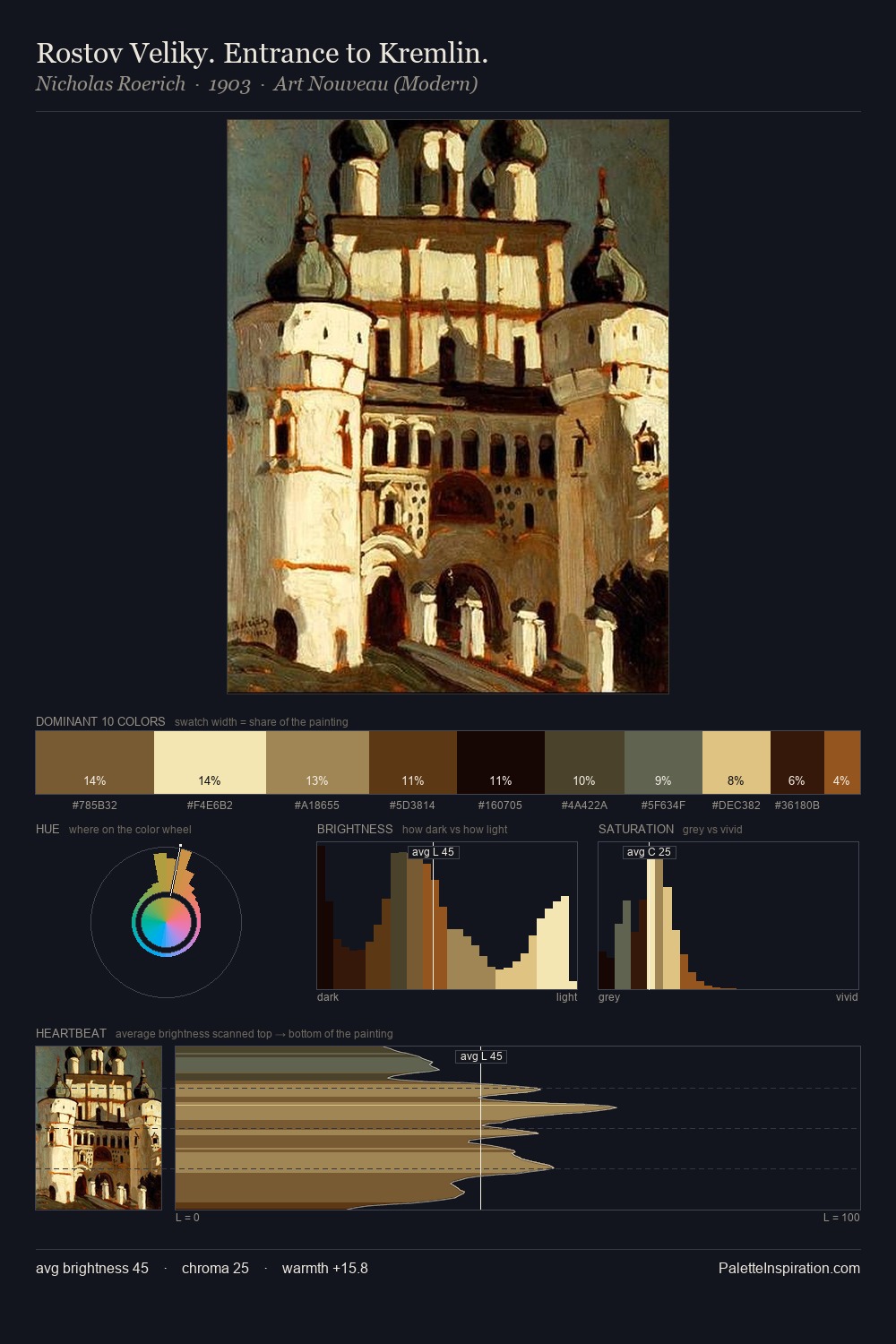Screen dimensions: 896x1344
Task: Click the title 'Rostov Veliky. Entrance to Kremlin.'
Action: click(262, 53)
